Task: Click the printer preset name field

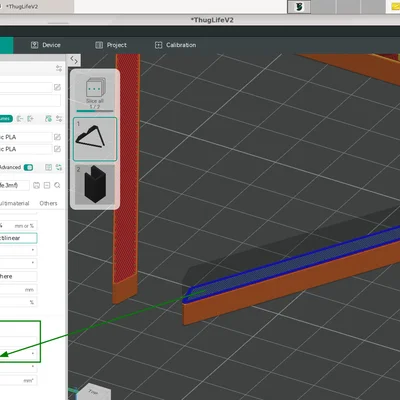Action: (x=26, y=87)
